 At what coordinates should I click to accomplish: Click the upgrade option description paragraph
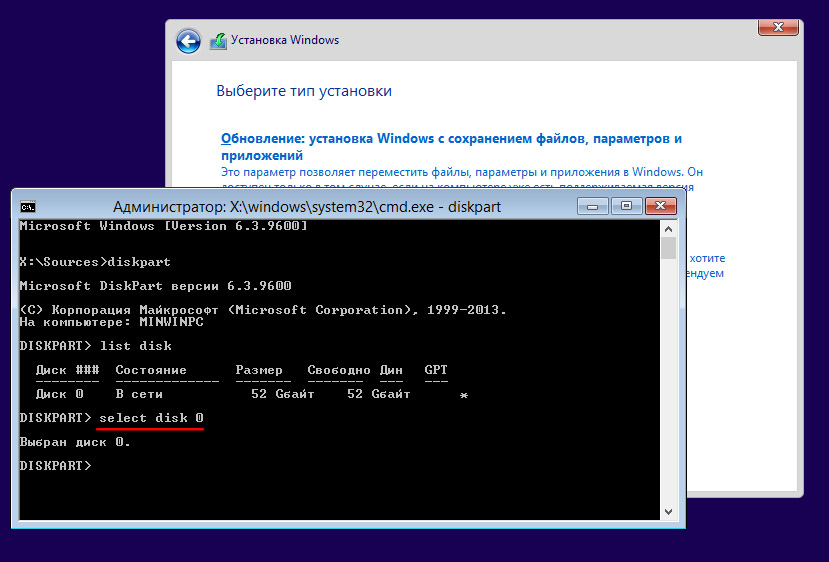pos(462,178)
